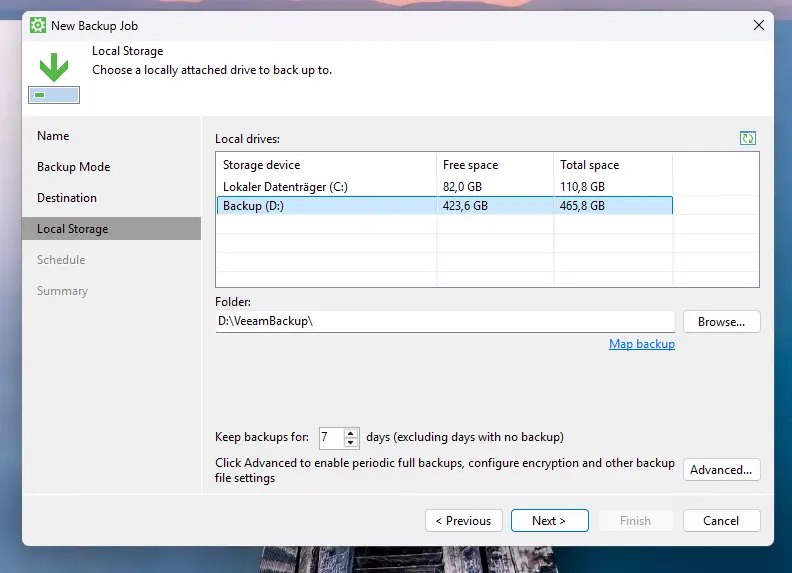The height and width of the screenshot is (573, 792).
Task: Open Advanced... backup settings
Action: [721, 470]
